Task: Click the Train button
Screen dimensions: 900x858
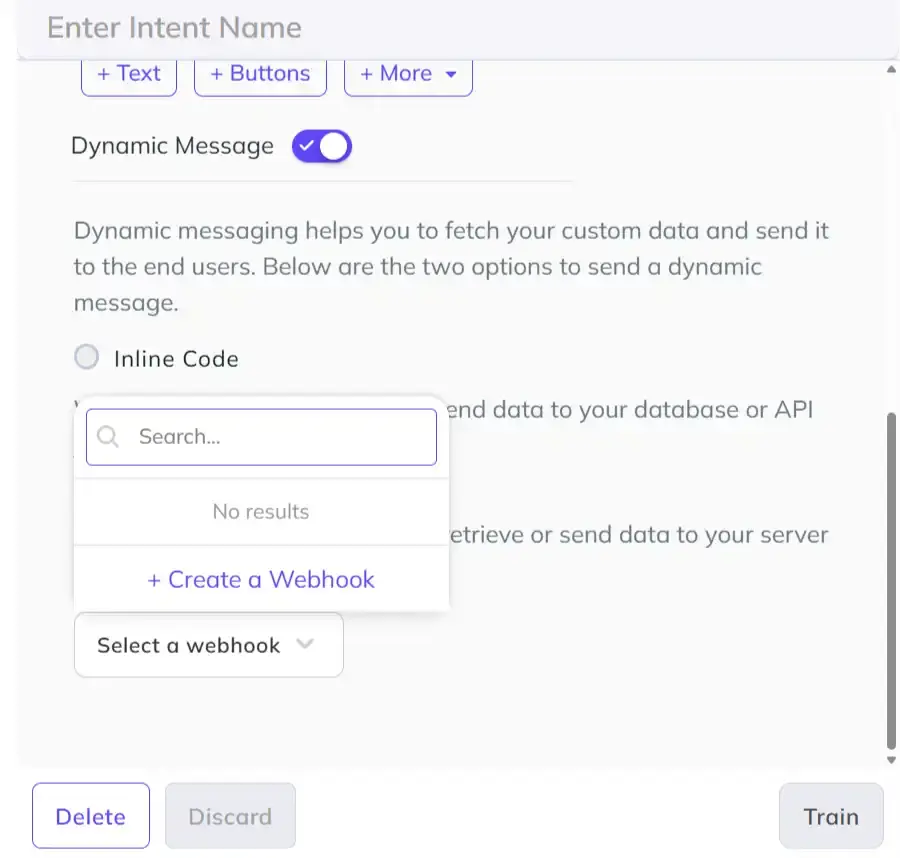Action: tap(831, 816)
